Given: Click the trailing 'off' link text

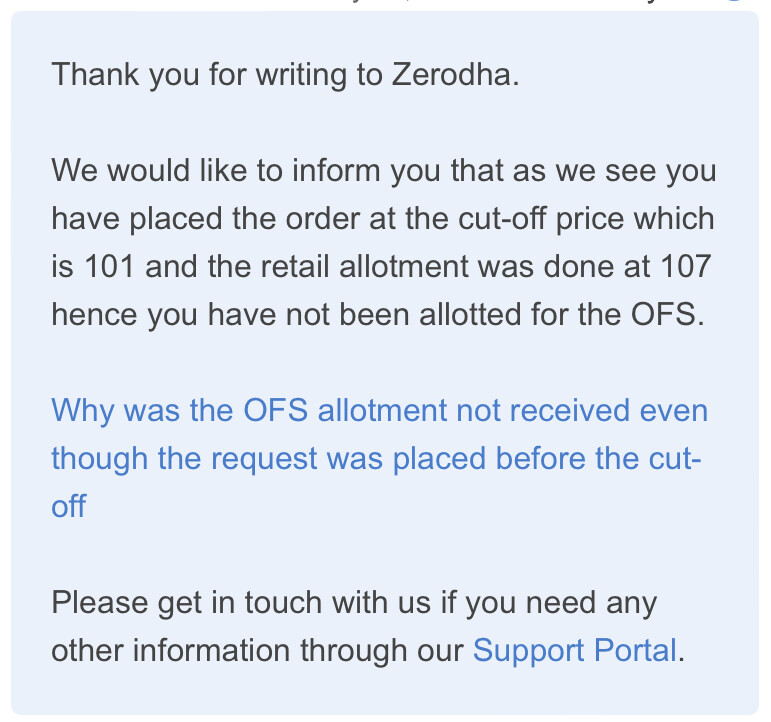Looking at the screenshot, I should pyautogui.click(x=69, y=506).
